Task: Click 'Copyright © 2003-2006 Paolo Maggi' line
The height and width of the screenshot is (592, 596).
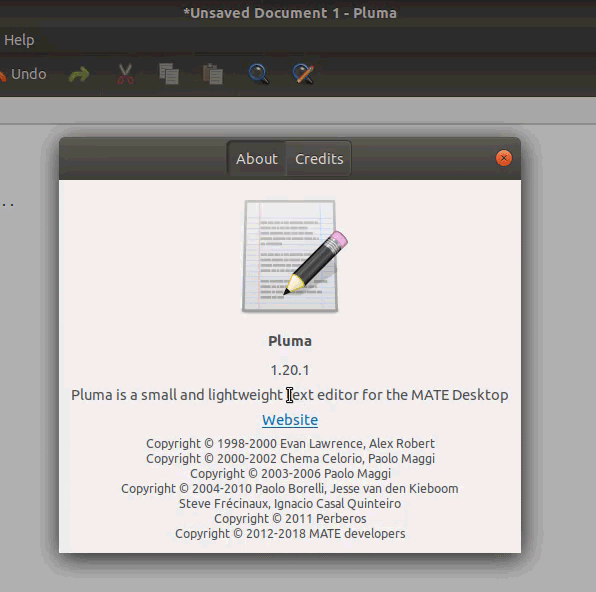Action: 290,473
